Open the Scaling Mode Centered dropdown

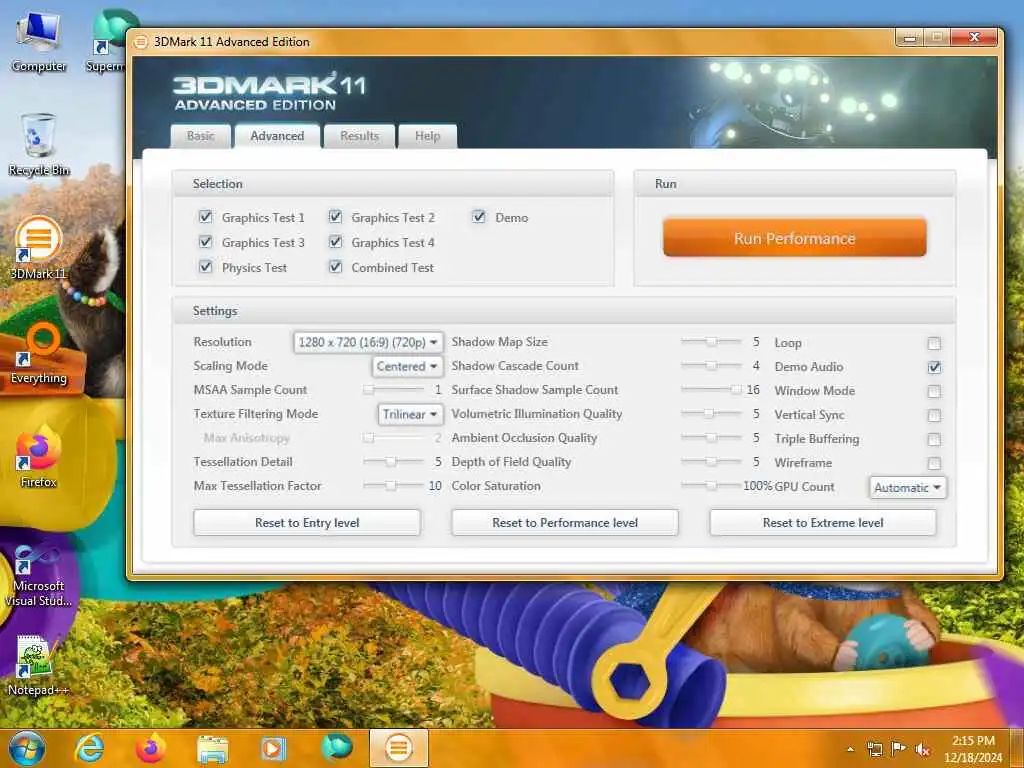[407, 366]
